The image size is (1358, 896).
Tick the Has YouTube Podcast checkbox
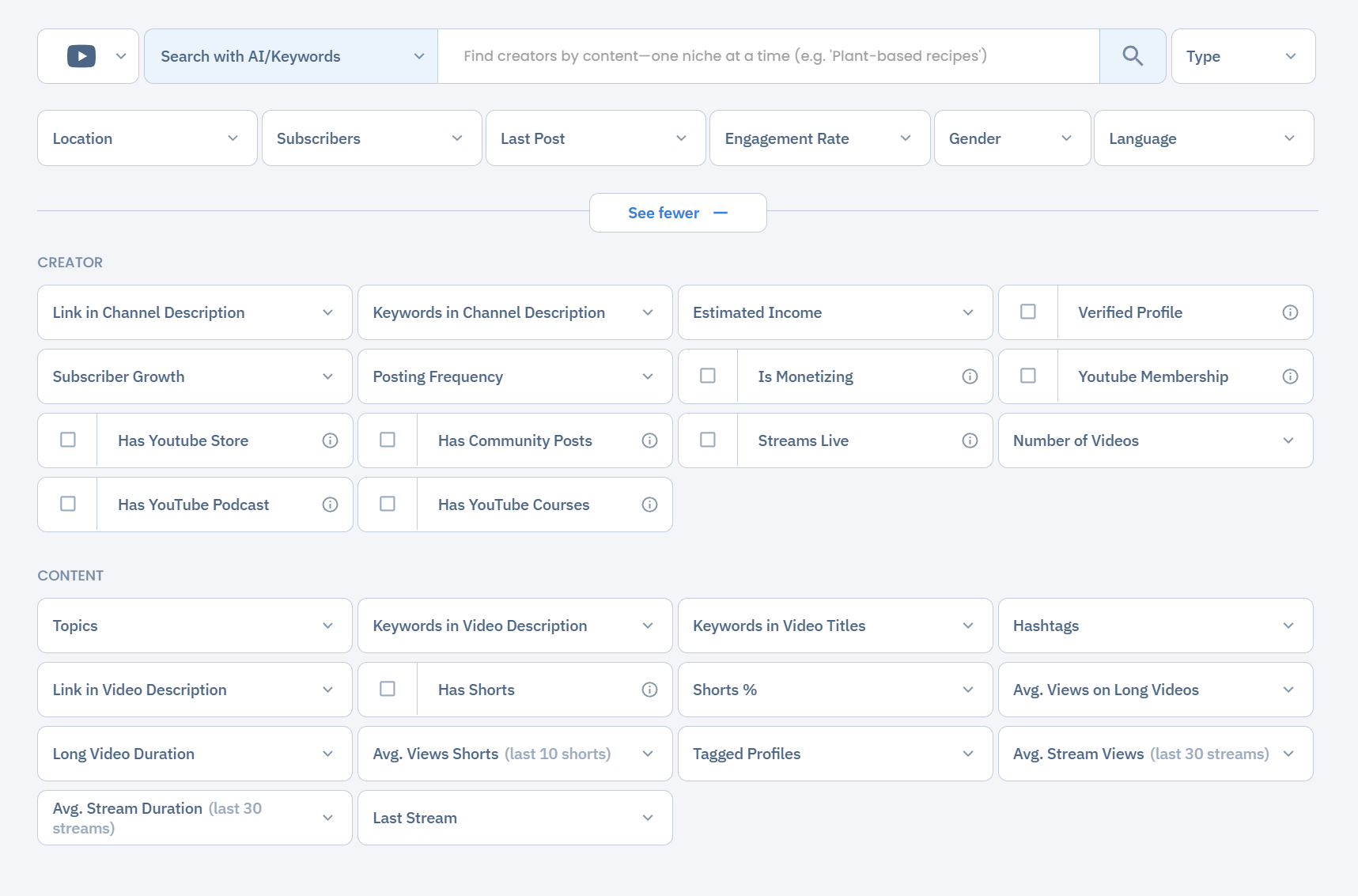click(68, 504)
